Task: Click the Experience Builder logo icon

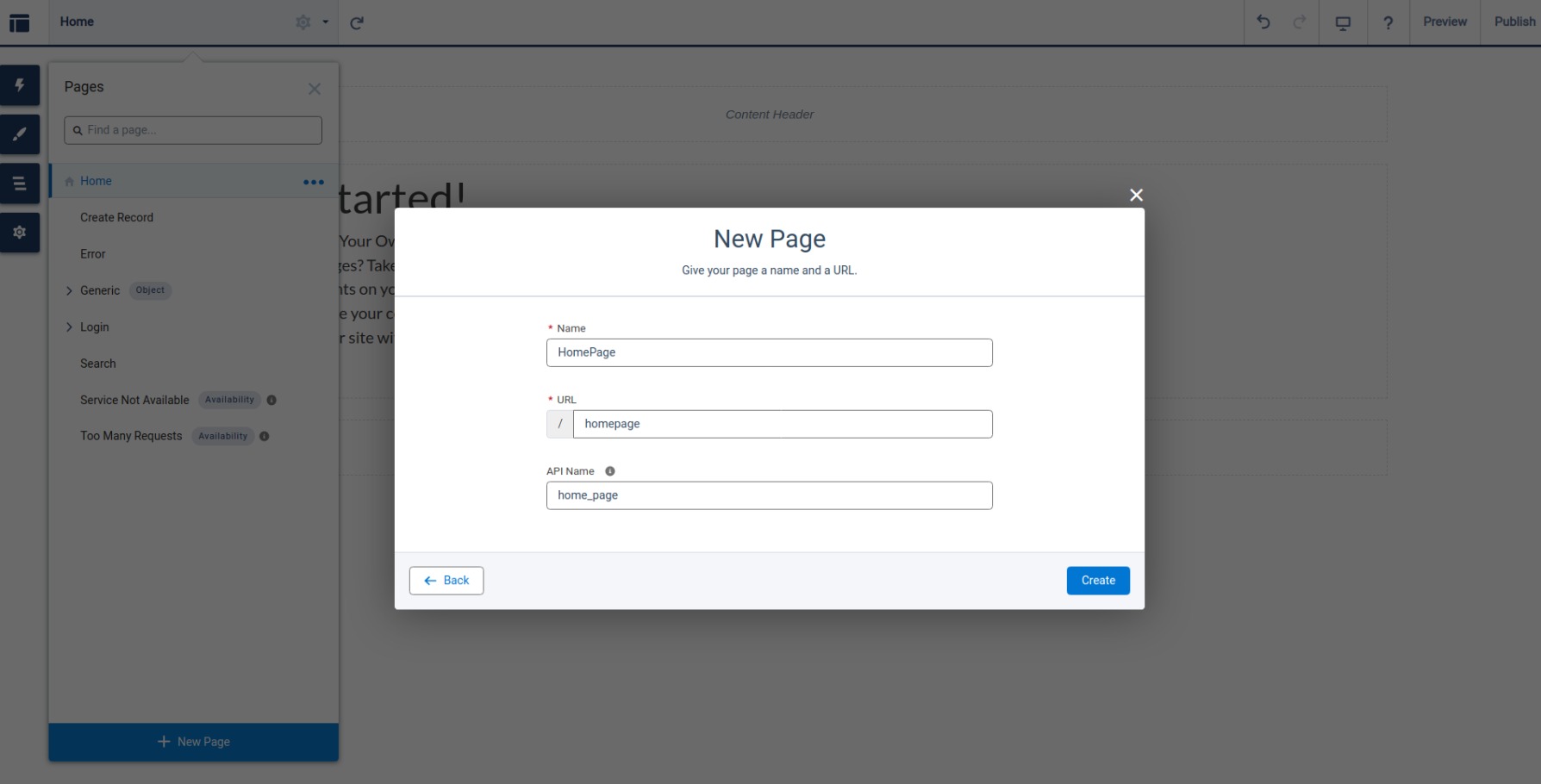Action: coord(20,22)
